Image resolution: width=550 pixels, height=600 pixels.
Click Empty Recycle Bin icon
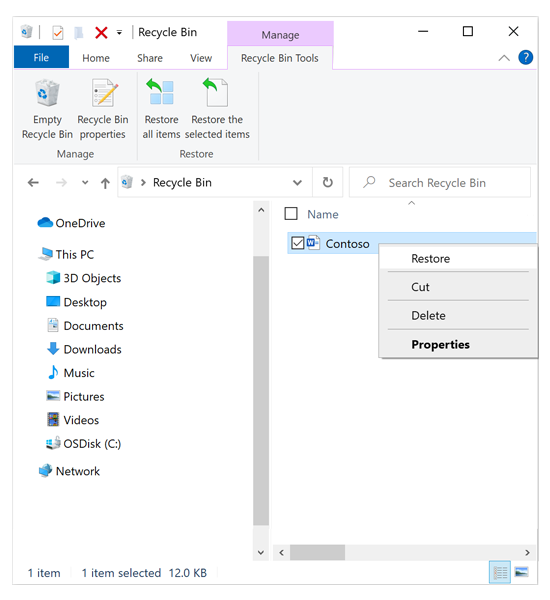coord(47,93)
